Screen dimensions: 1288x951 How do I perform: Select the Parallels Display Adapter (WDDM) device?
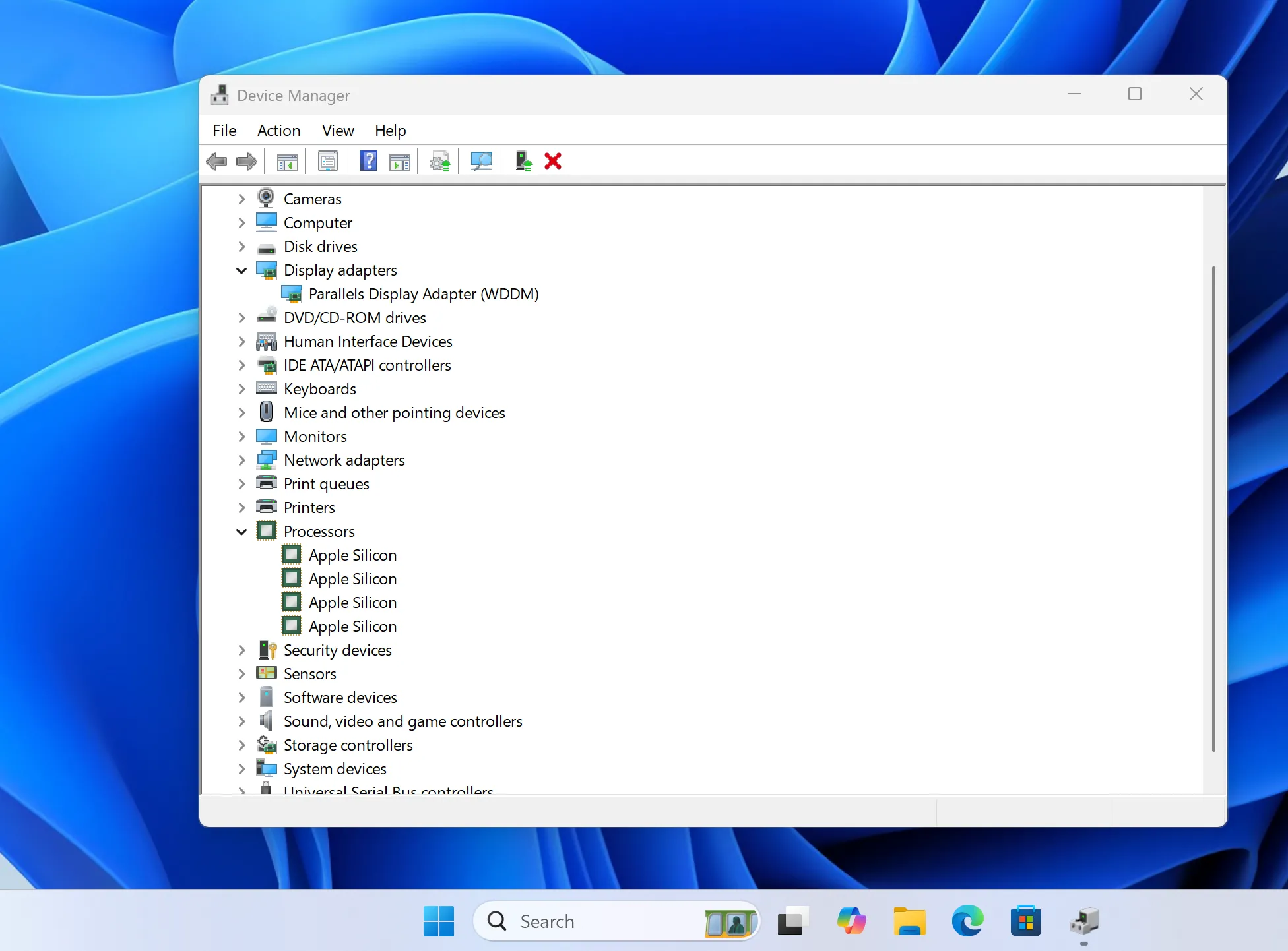click(424, 293)
